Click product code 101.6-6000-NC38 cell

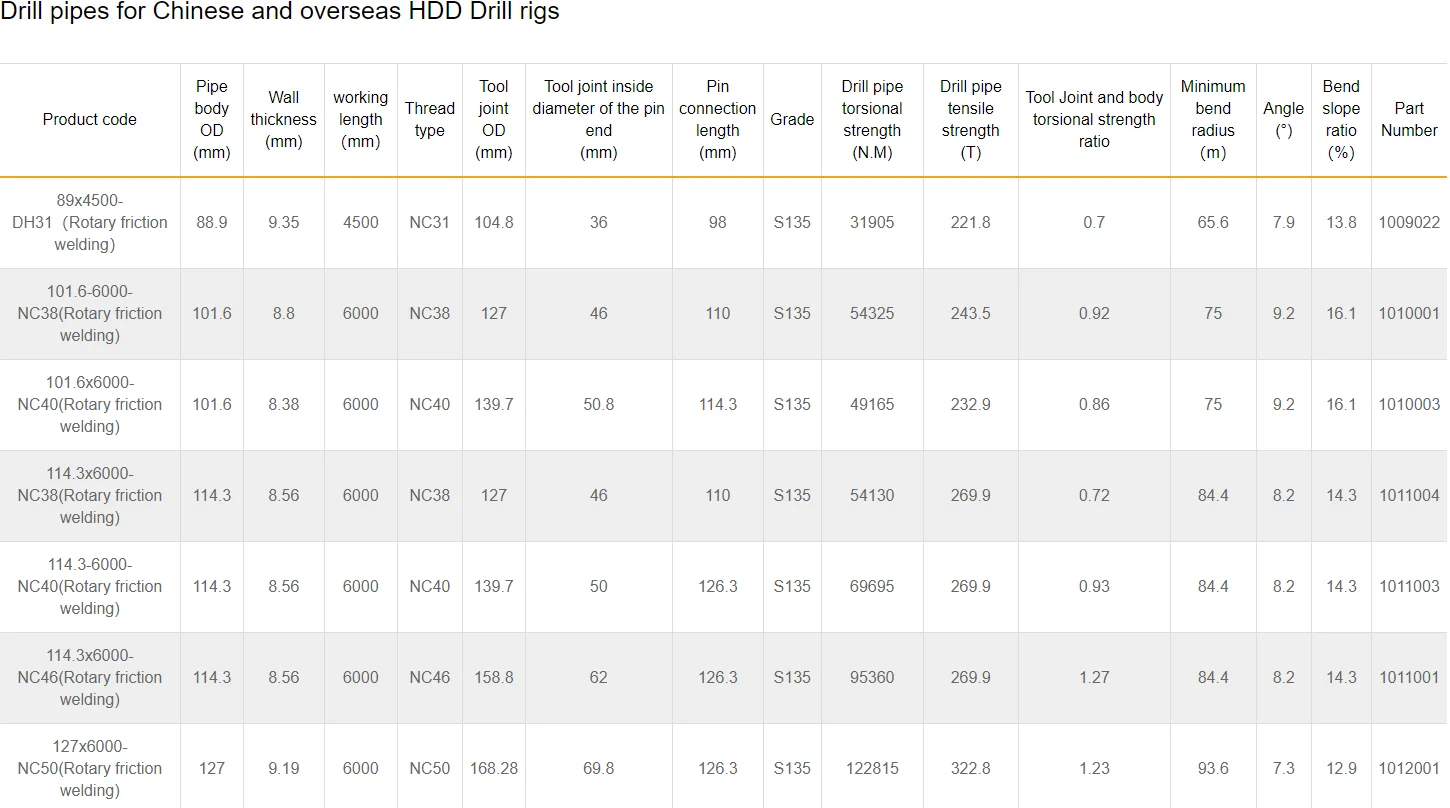coord(90,314)
